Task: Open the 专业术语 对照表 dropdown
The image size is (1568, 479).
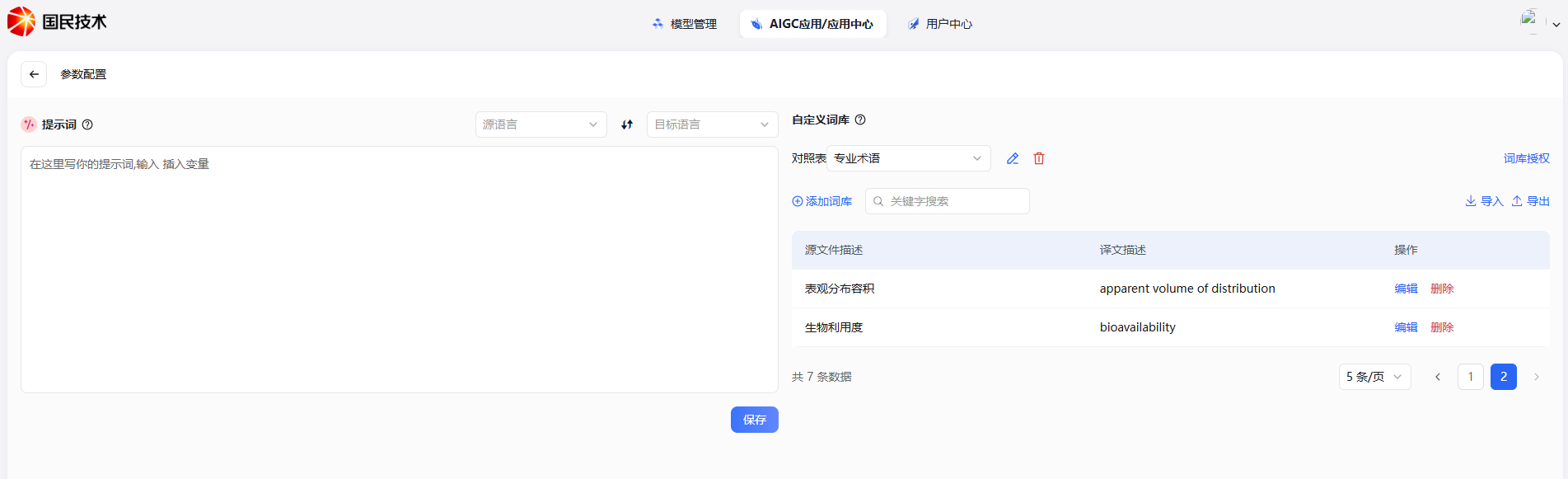Action: tap(909, 158)
